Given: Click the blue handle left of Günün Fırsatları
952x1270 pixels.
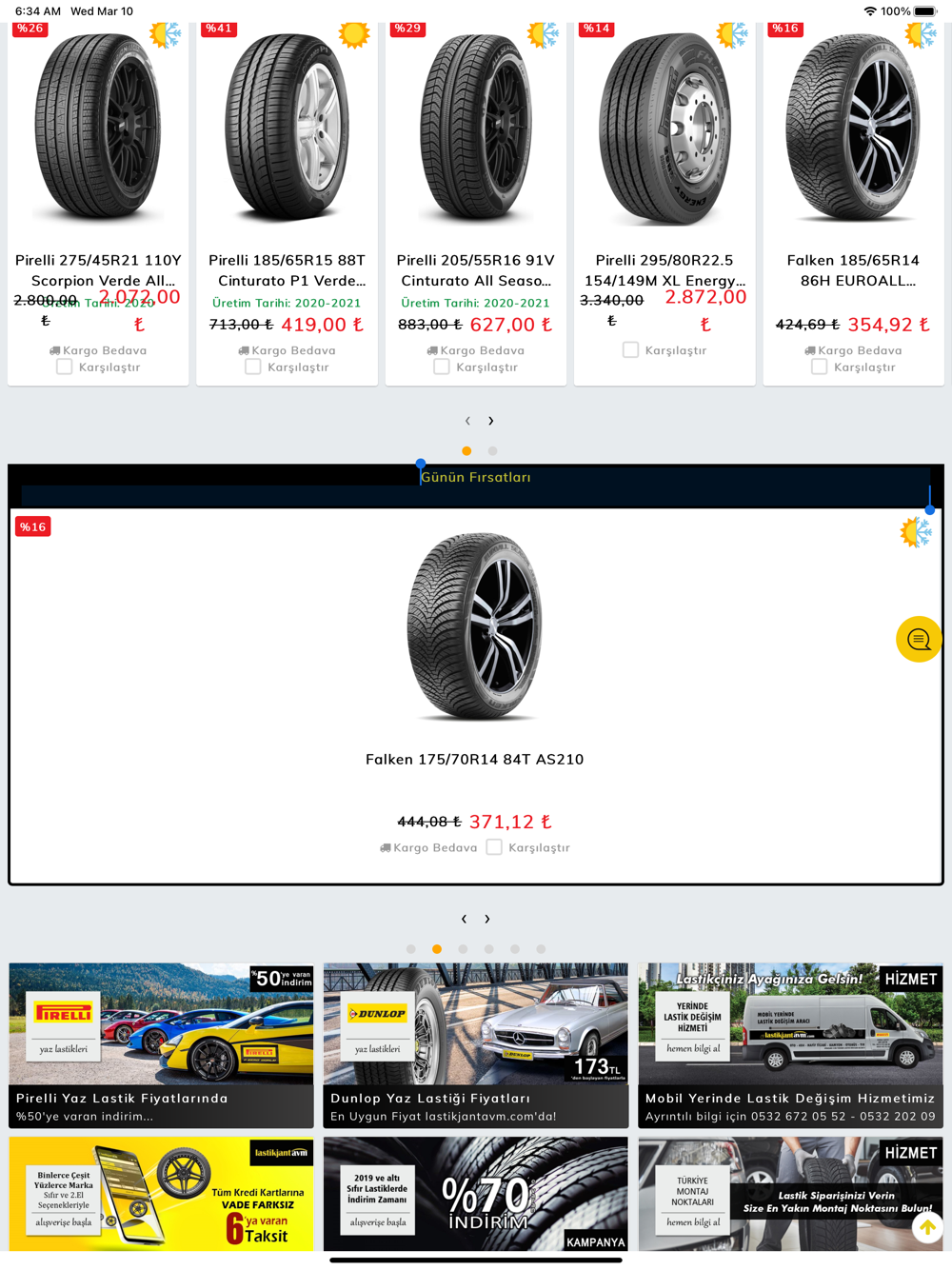Looking at the screenshot, I should tap(421, 464).
